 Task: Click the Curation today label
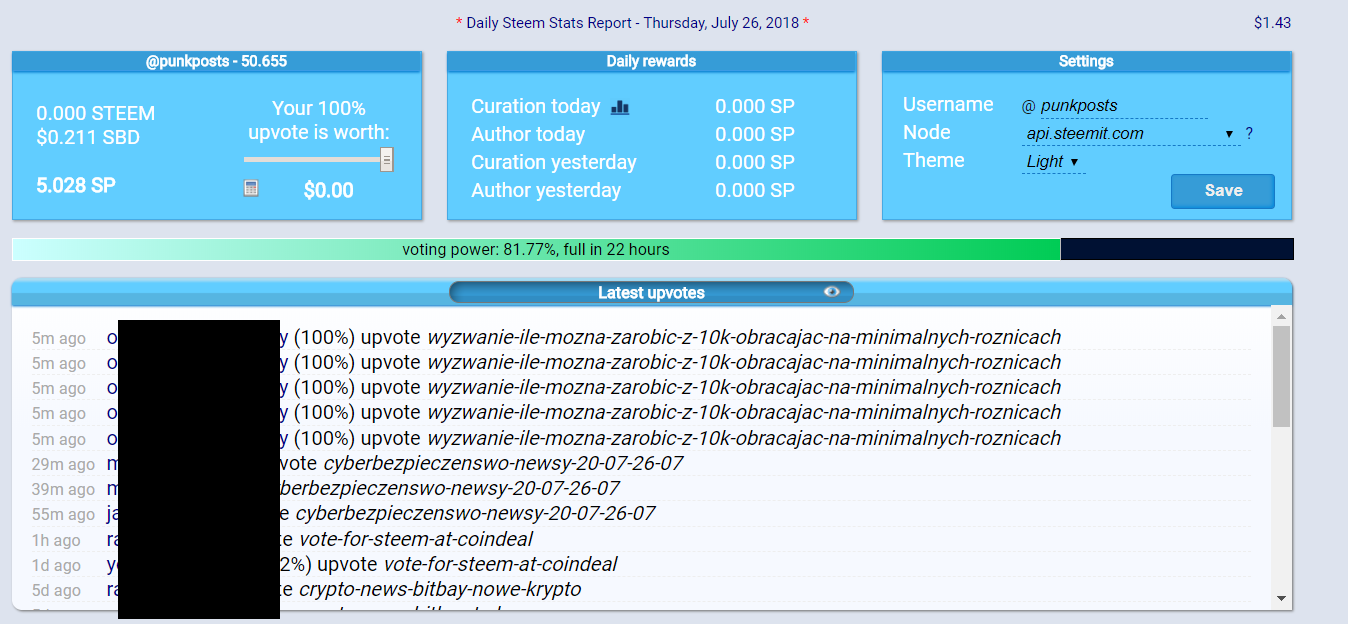pos(536,106)
